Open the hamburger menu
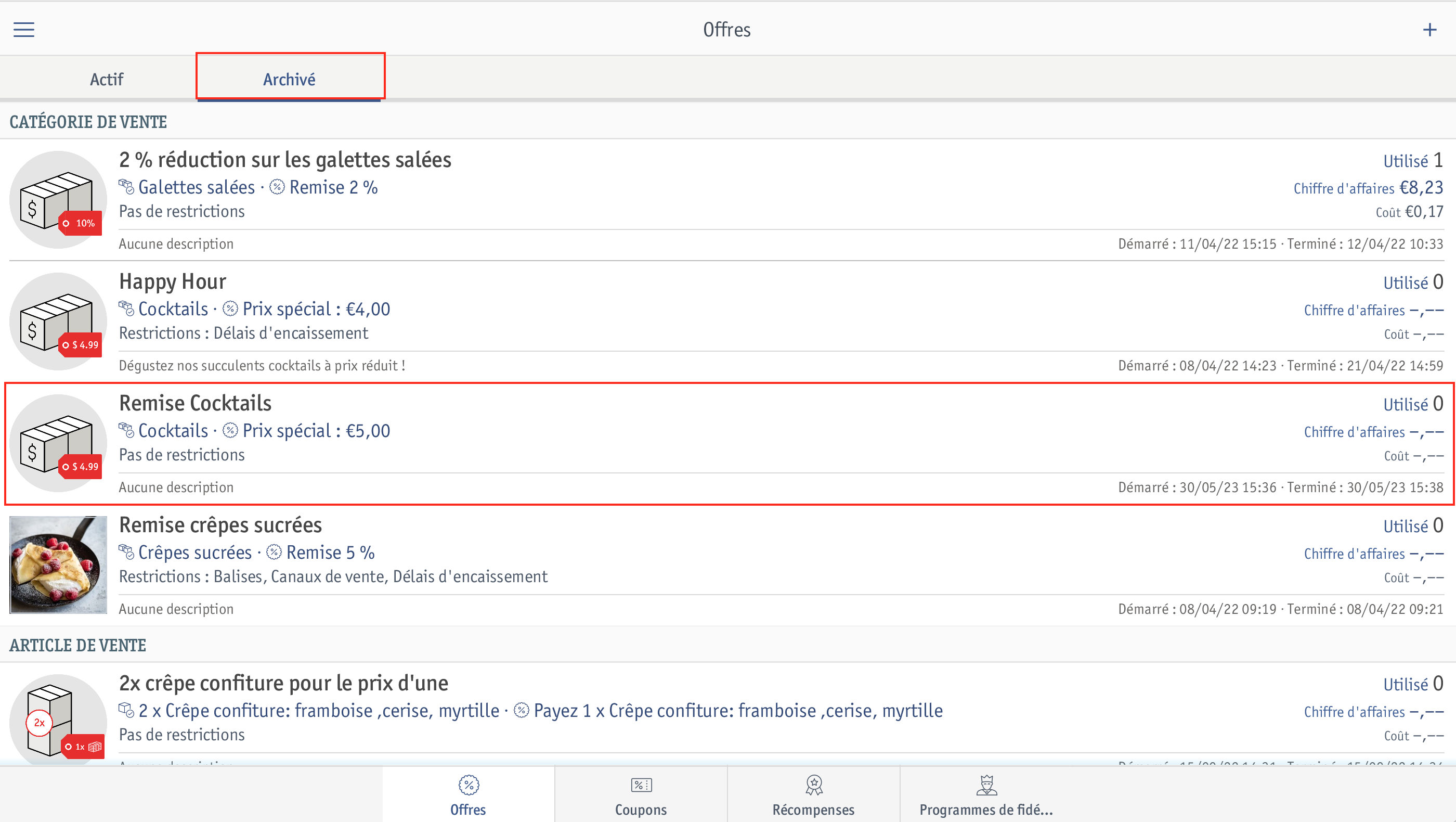This screenshot has height=822, width=1456. pos(24,30)
